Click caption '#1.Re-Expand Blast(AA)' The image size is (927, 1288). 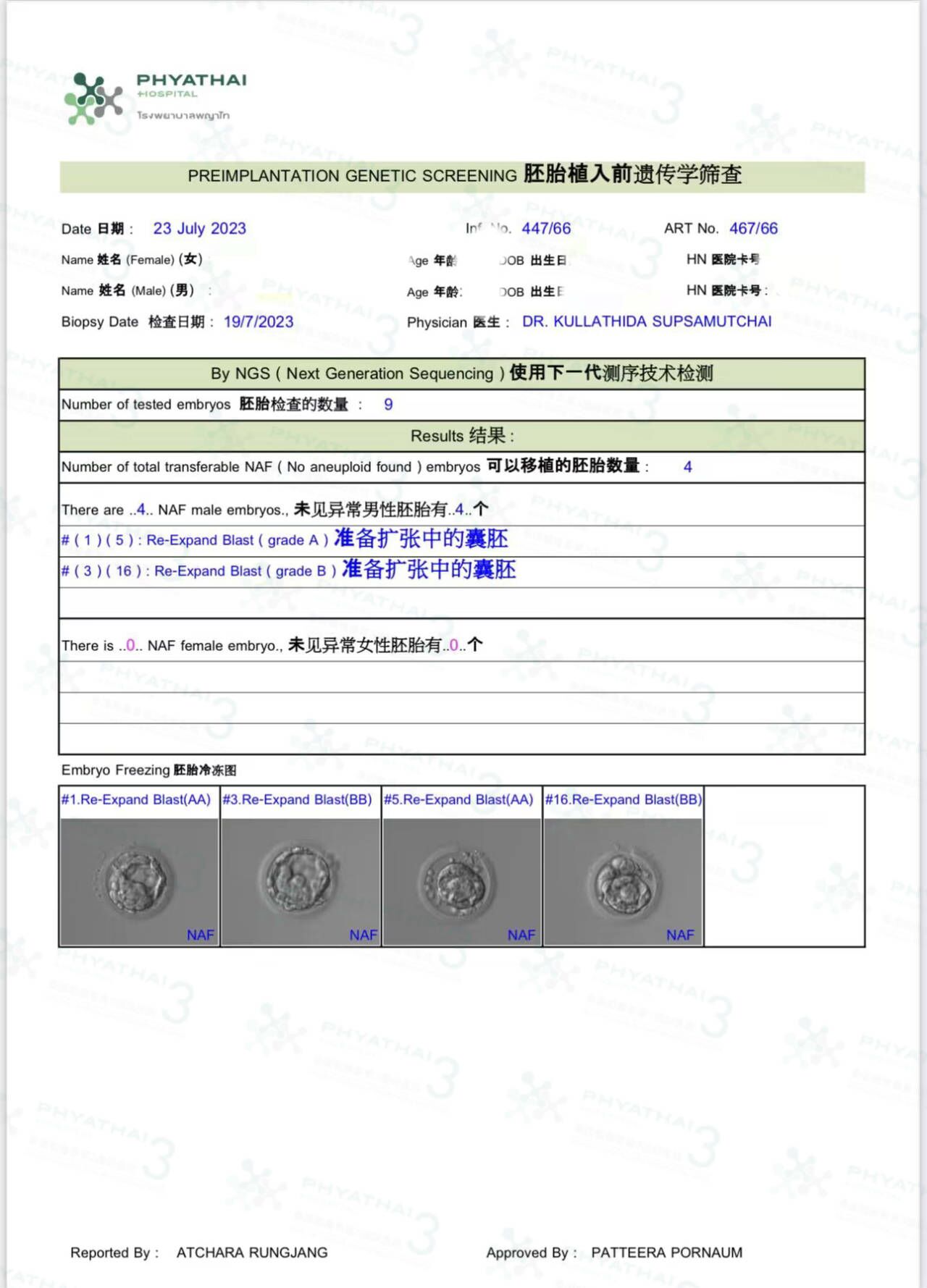[136, 800]
